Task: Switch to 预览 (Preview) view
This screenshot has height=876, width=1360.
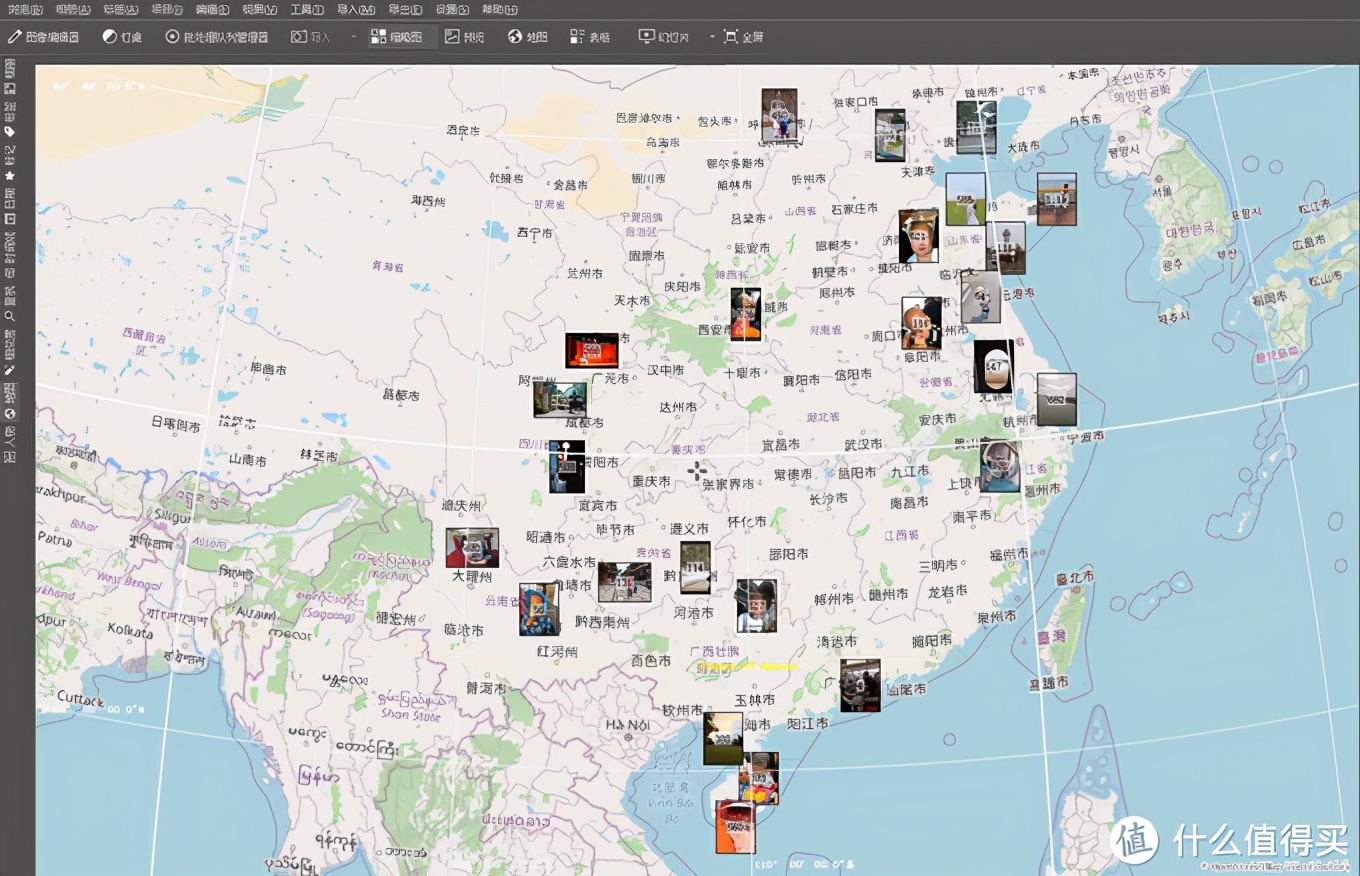Action: pos(464,37)
